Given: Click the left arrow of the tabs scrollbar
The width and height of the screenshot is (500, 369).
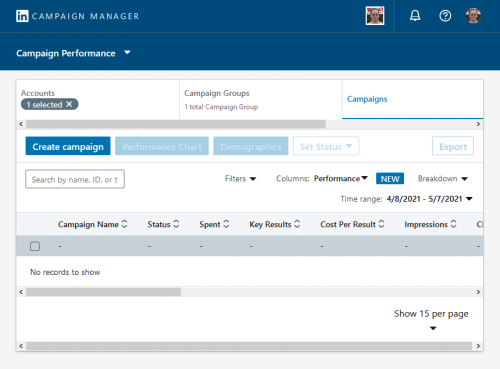Looking at the screenshot, I should [x=21, y=124].
